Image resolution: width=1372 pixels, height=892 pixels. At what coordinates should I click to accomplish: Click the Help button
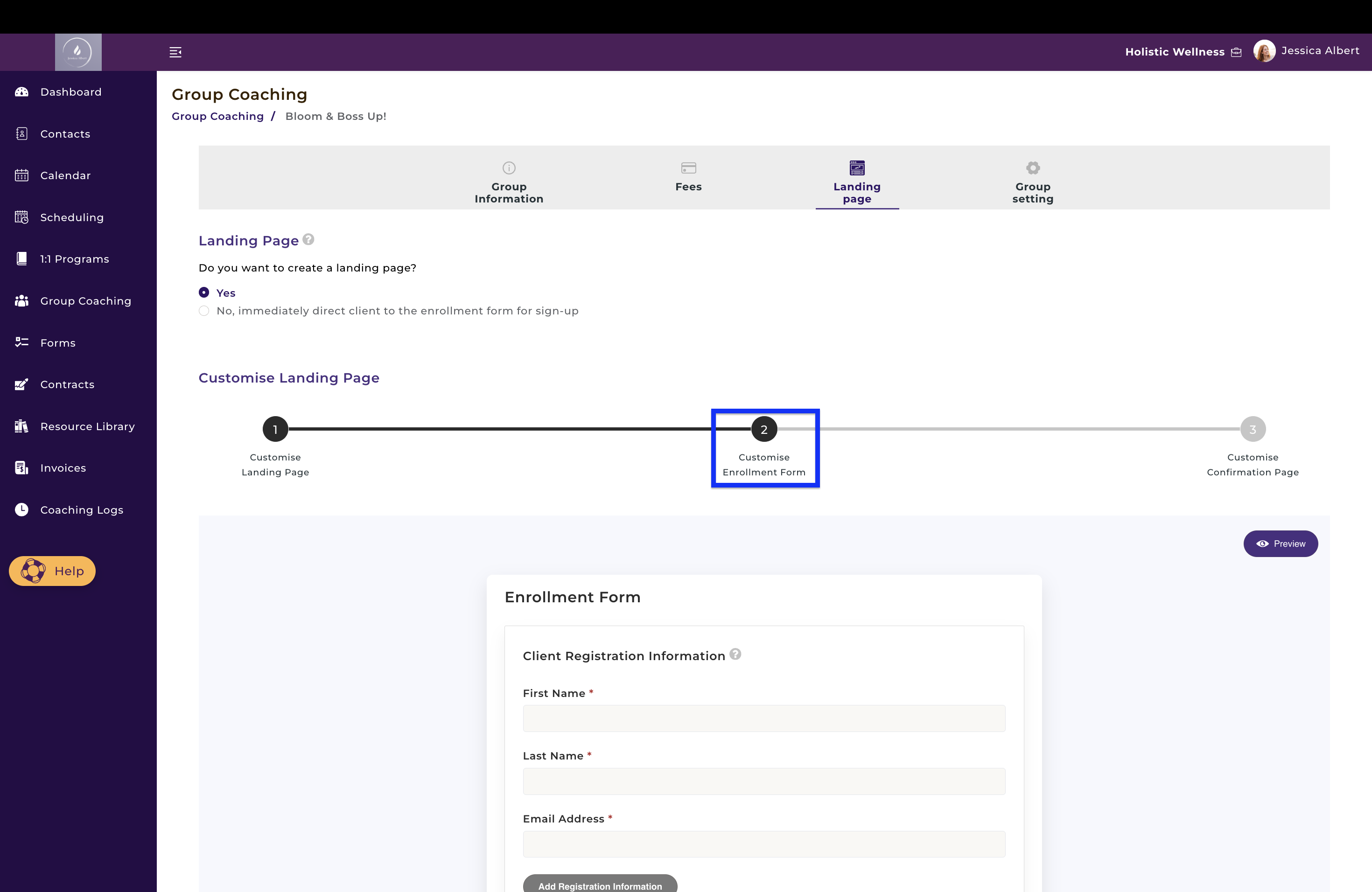[52, 571]
